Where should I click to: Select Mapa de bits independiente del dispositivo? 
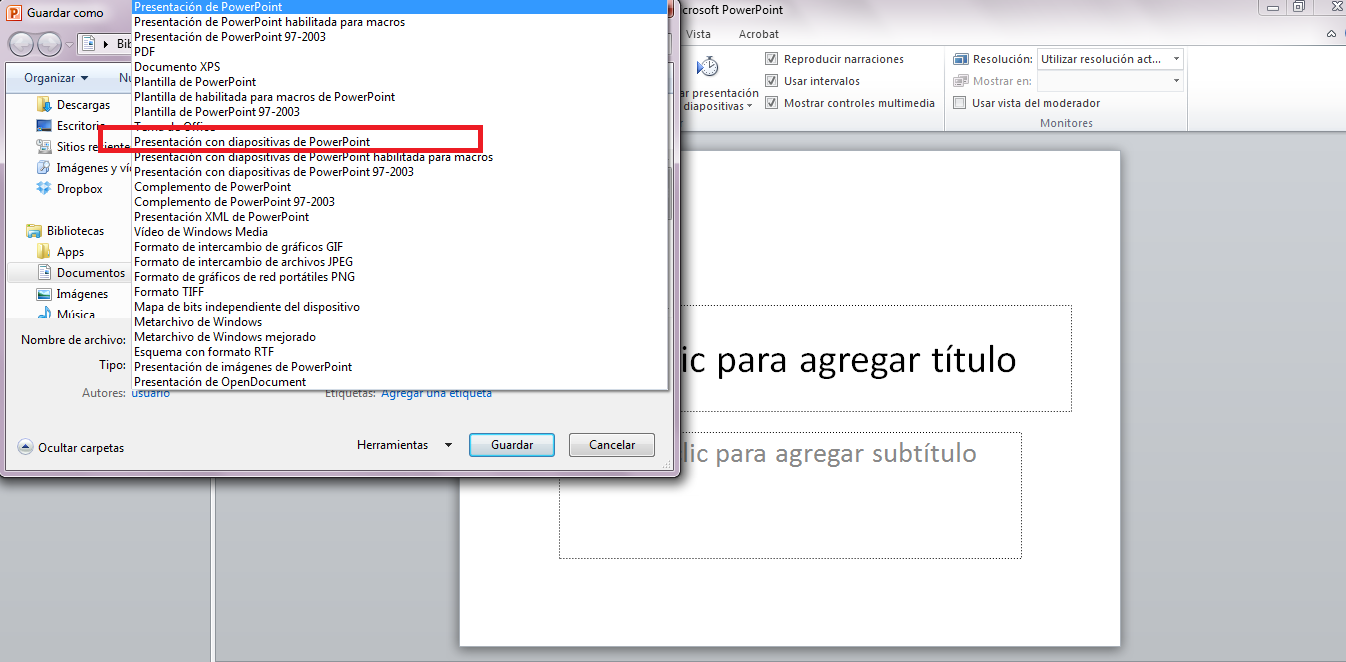pos(400,307)
